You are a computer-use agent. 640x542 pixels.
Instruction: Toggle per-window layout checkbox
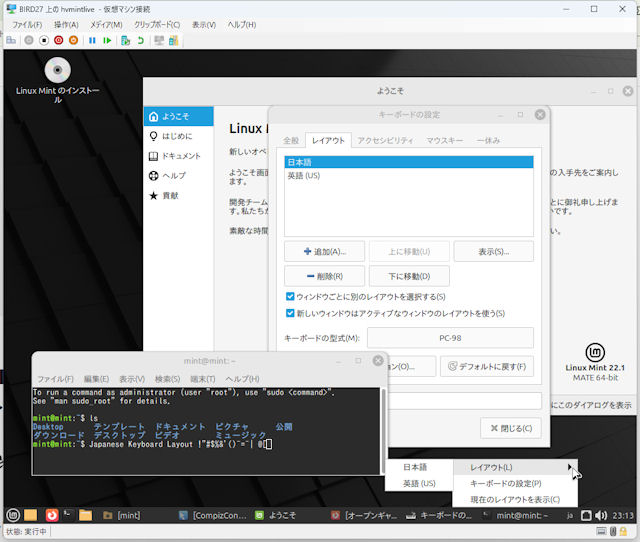point(290,296)
